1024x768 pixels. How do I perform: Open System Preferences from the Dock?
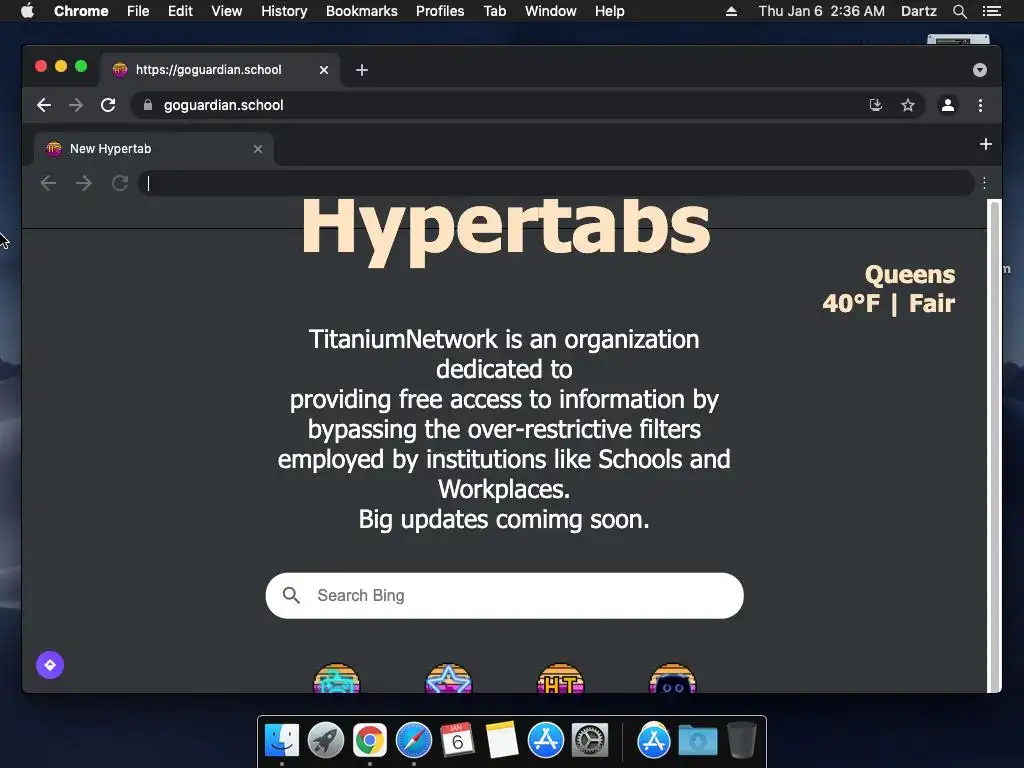click(590, 740)
